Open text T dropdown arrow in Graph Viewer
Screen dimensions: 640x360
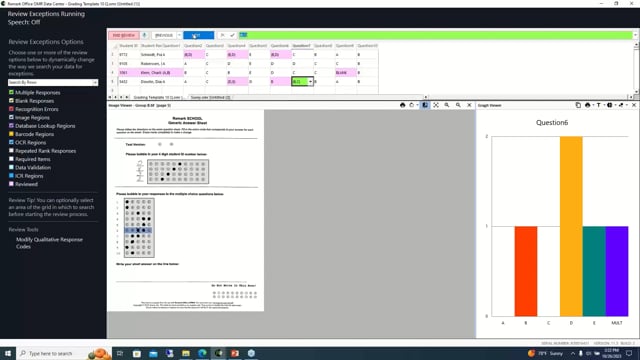(604, 105)
